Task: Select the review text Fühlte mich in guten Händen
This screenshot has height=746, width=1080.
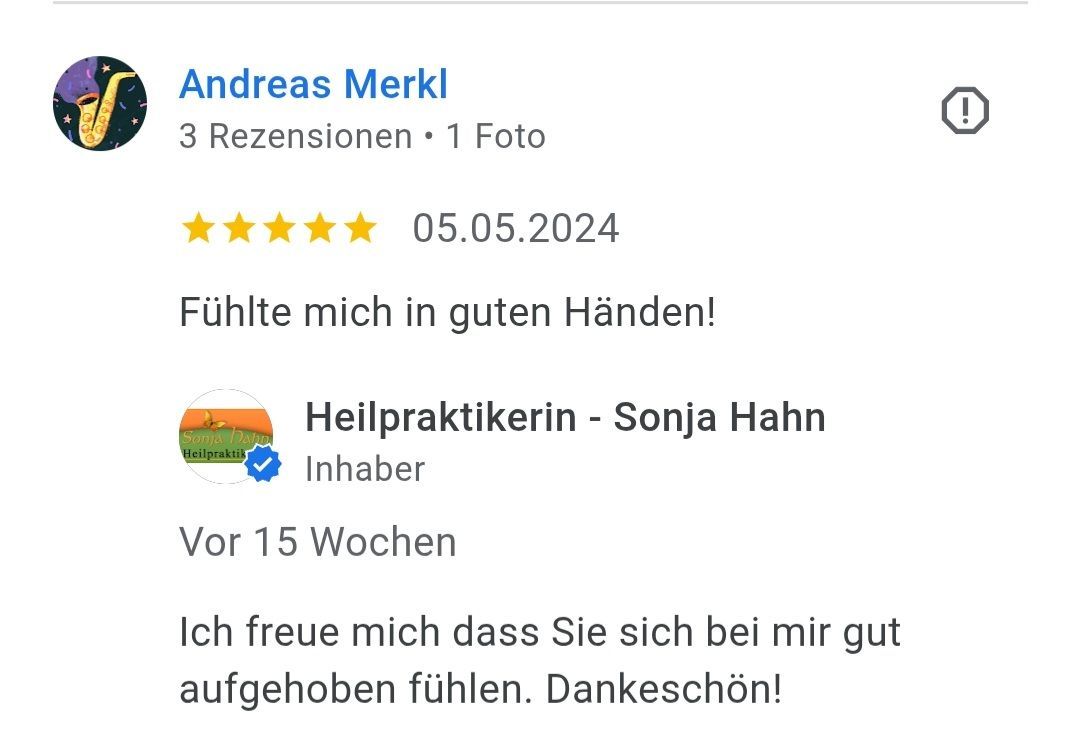Action: [448, 313]
